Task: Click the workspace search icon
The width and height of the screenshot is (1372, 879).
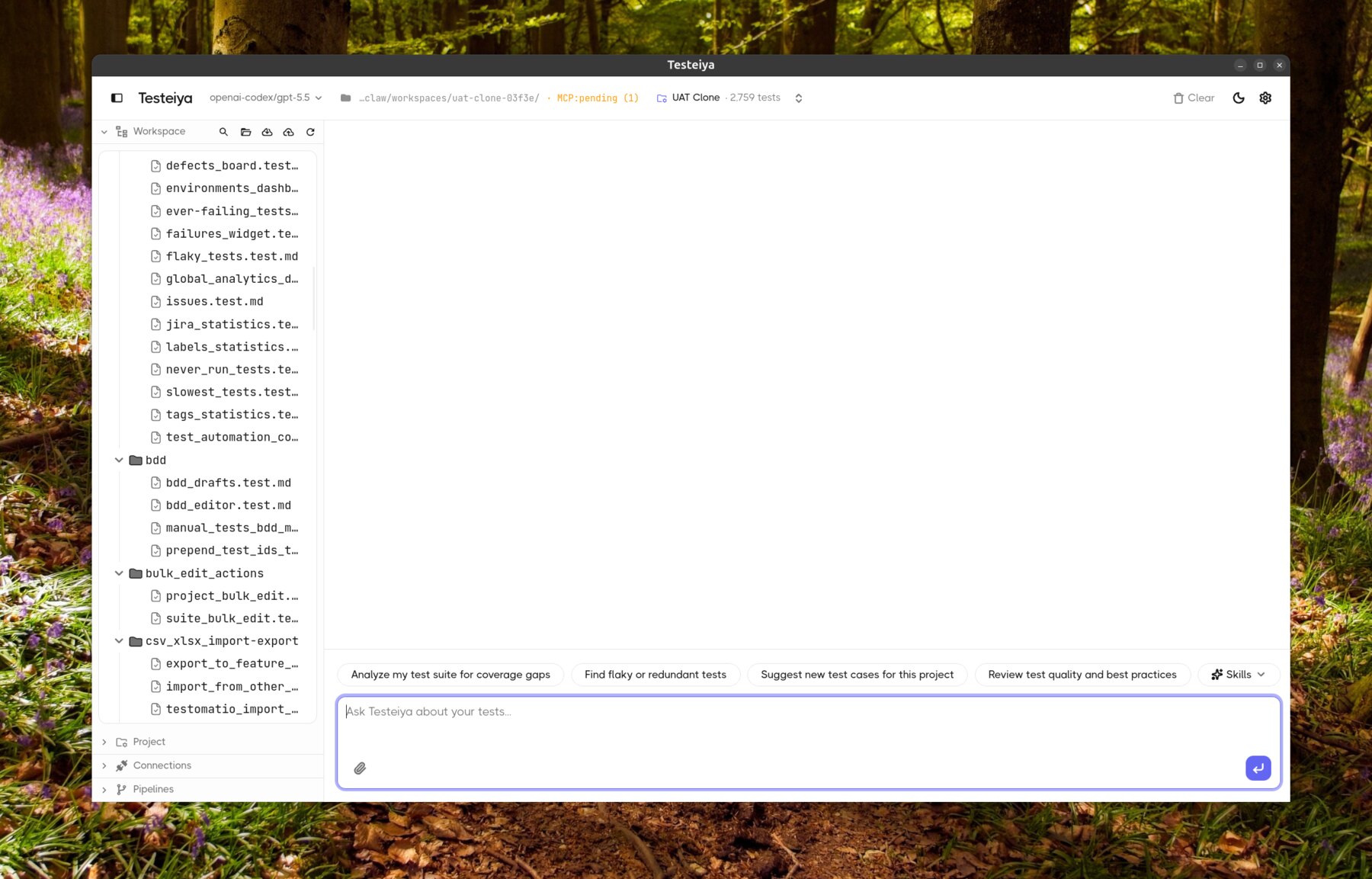Action: (223, 132)
